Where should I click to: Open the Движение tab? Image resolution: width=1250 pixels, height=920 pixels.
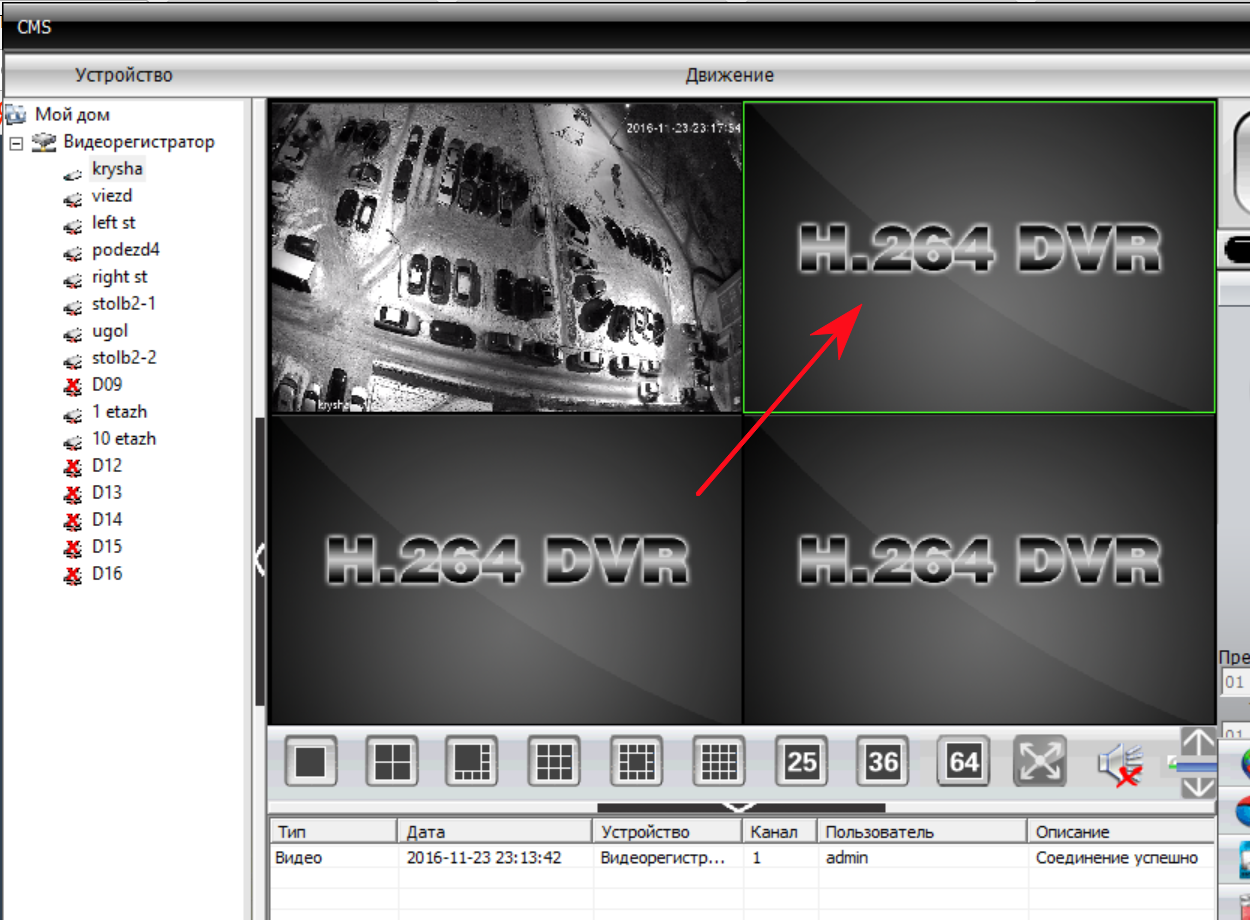729,75
